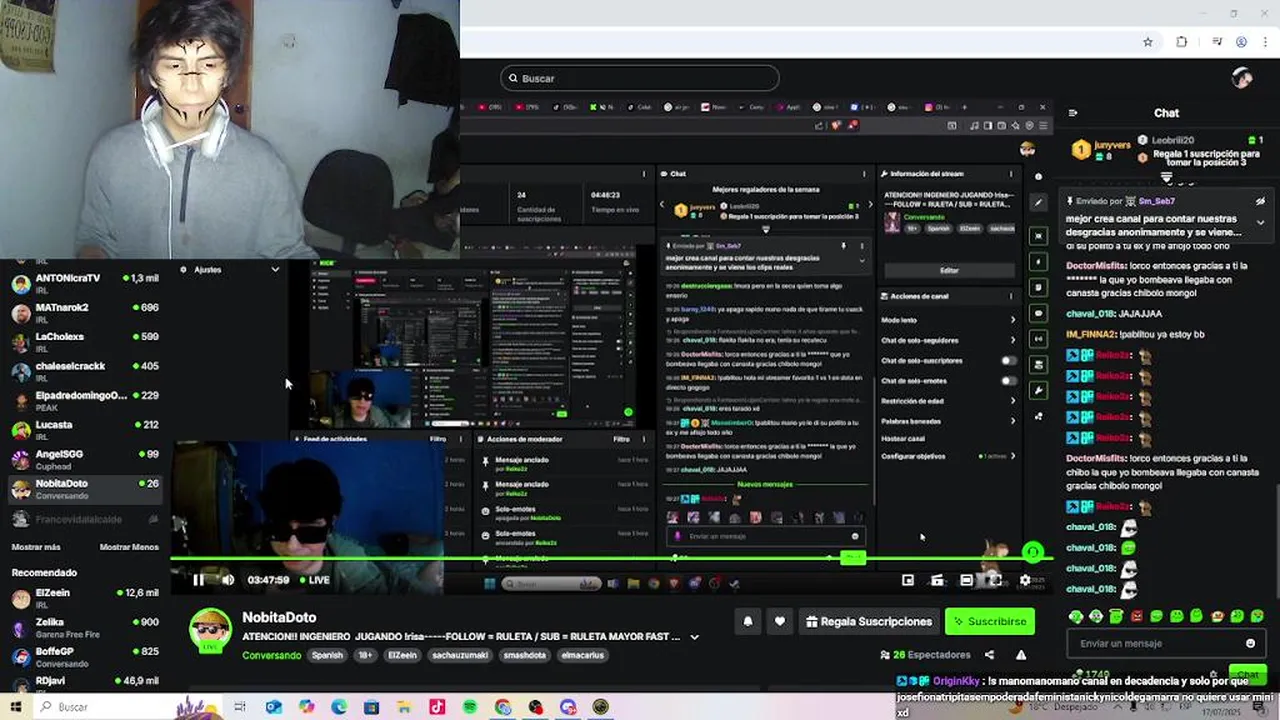The height and width of the screenshot is (720, 1280).
Task: Click Mostrar Menos in sidebar
Action: coord(129,547)
